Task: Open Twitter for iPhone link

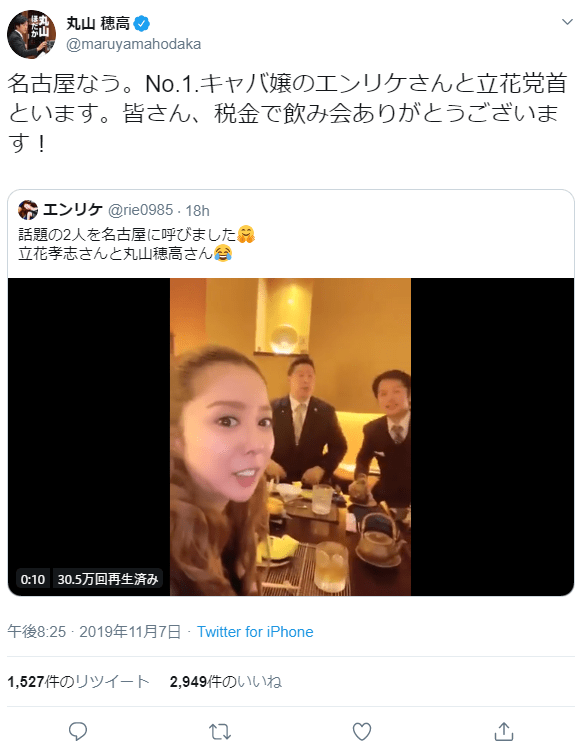Action: click(x=255, y=632)
